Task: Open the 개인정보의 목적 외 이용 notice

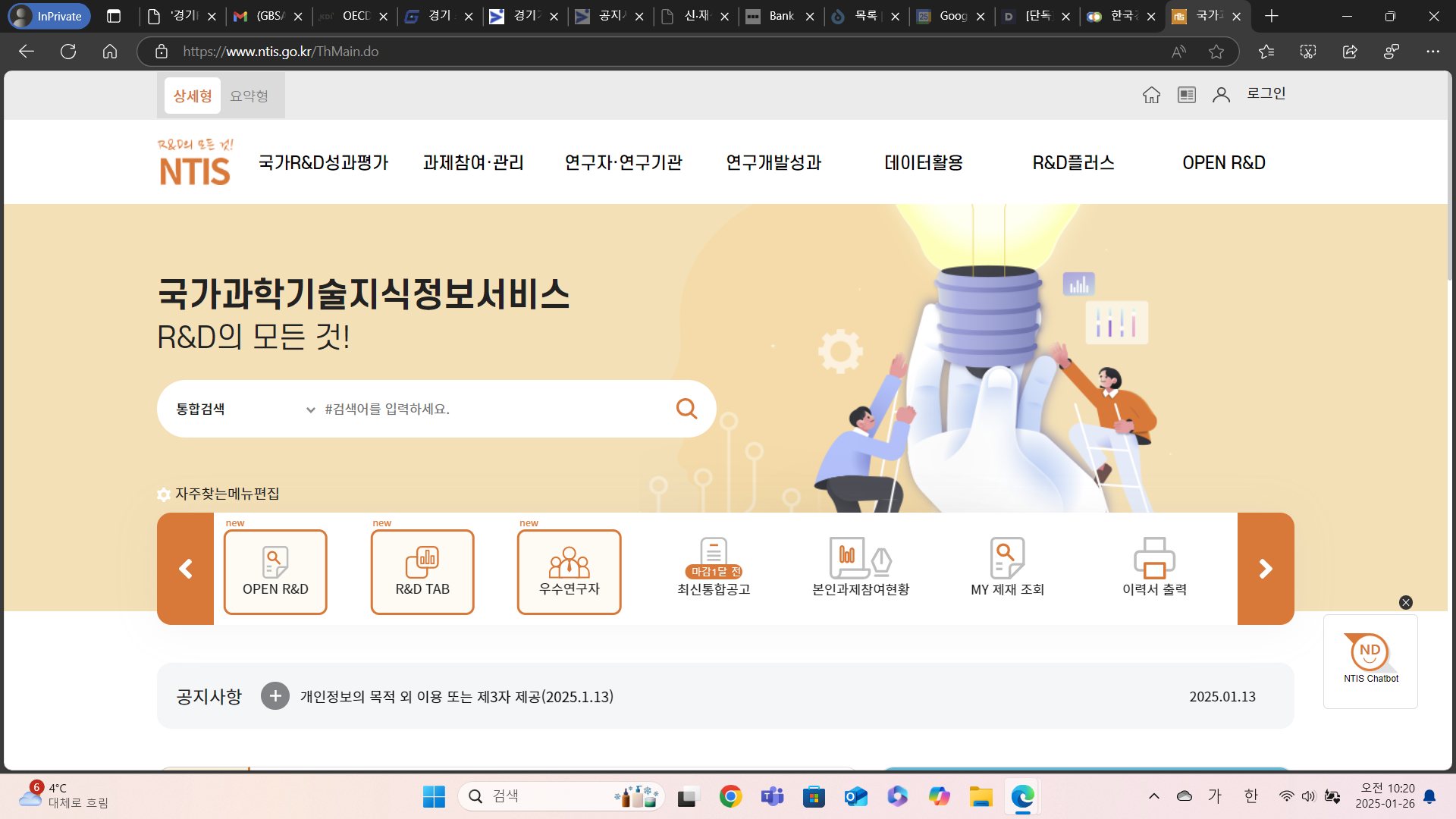Action: coord(457,696)
